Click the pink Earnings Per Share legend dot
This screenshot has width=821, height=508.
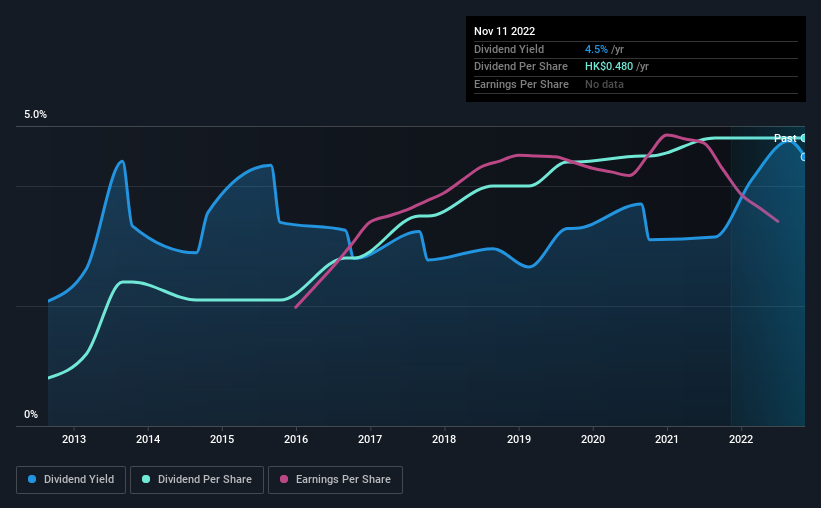[x=284, y=479]
